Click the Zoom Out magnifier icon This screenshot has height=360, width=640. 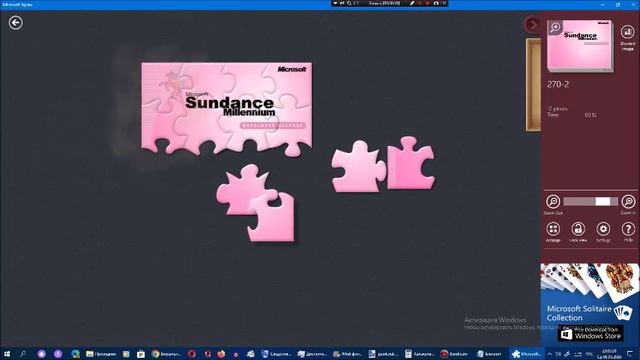click(x=553, y=201)
